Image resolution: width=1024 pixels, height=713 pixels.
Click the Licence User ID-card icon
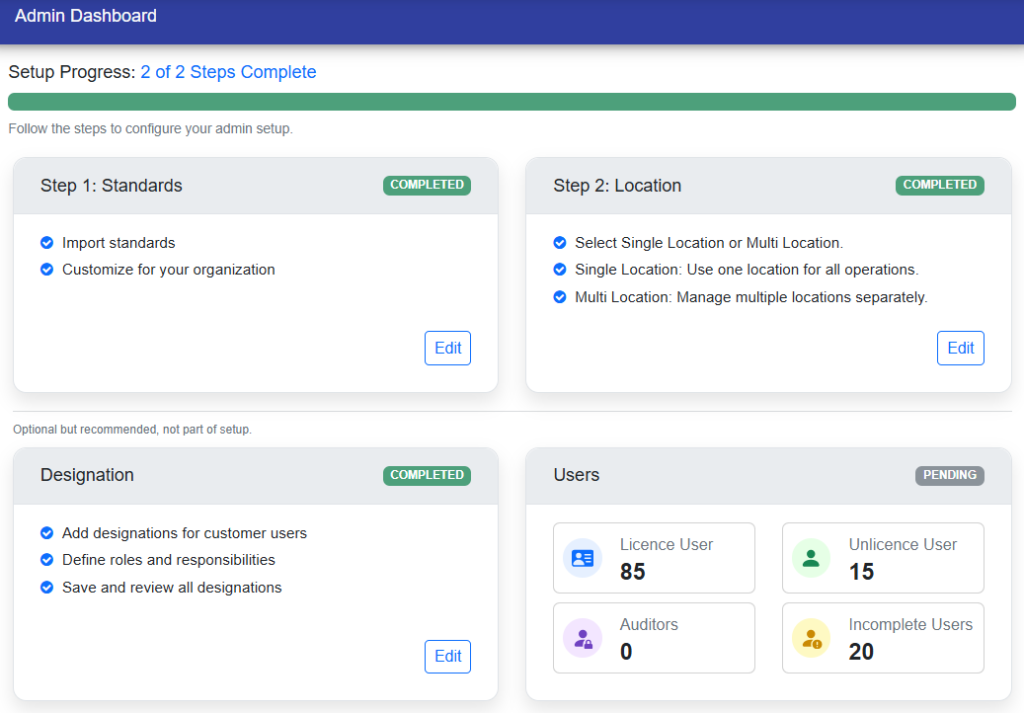pos(582,558)
